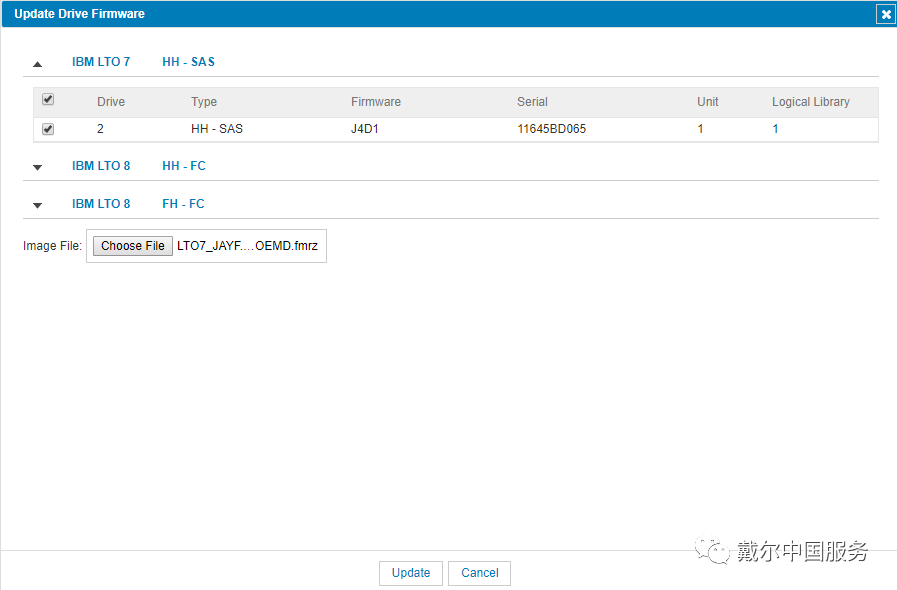Image resolution: width=897 pixels, height=590 pixels.
Task: Click the Serial column header
Action: tap(533, 102)
